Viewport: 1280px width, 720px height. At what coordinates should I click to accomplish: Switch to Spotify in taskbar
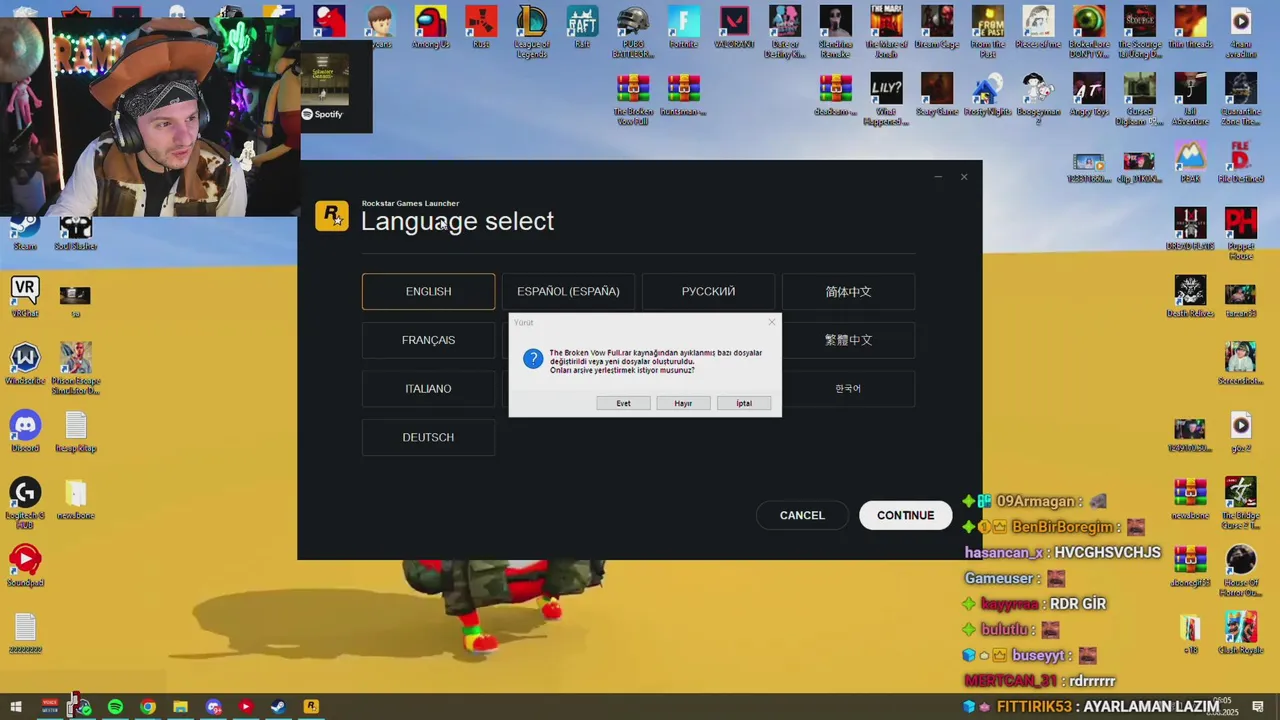point(115,707)
